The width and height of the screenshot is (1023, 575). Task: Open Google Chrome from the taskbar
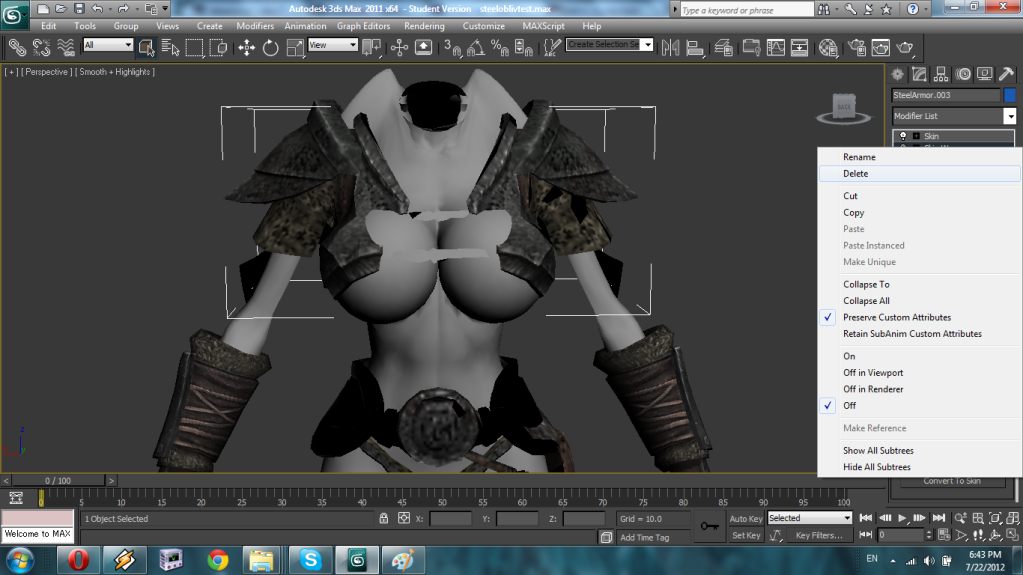[218, 560]
